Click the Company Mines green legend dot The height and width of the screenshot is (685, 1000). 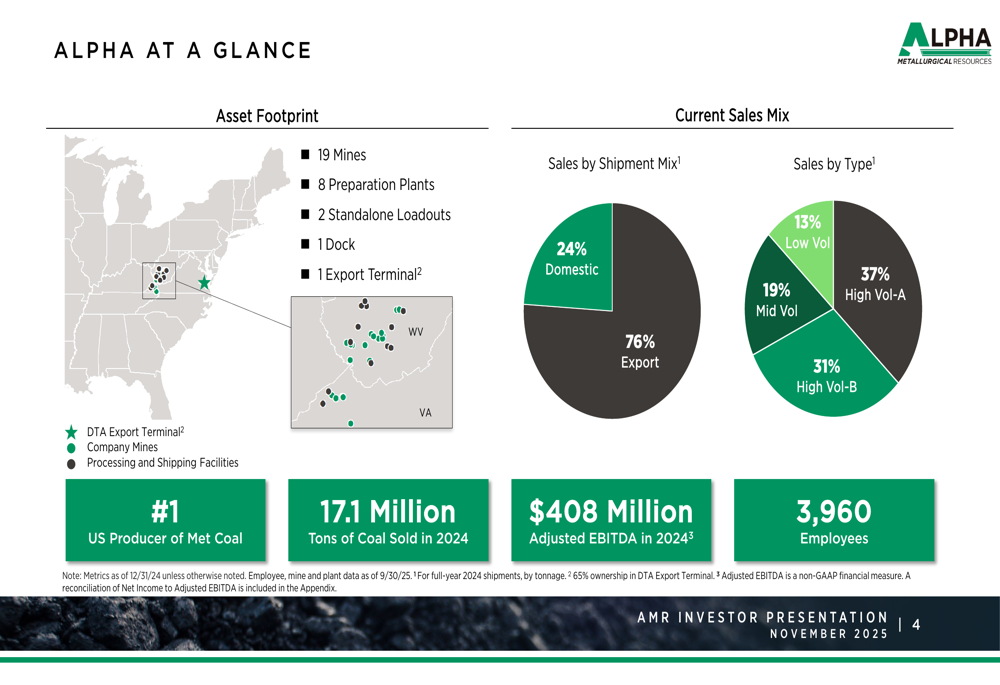click(69, 447)
